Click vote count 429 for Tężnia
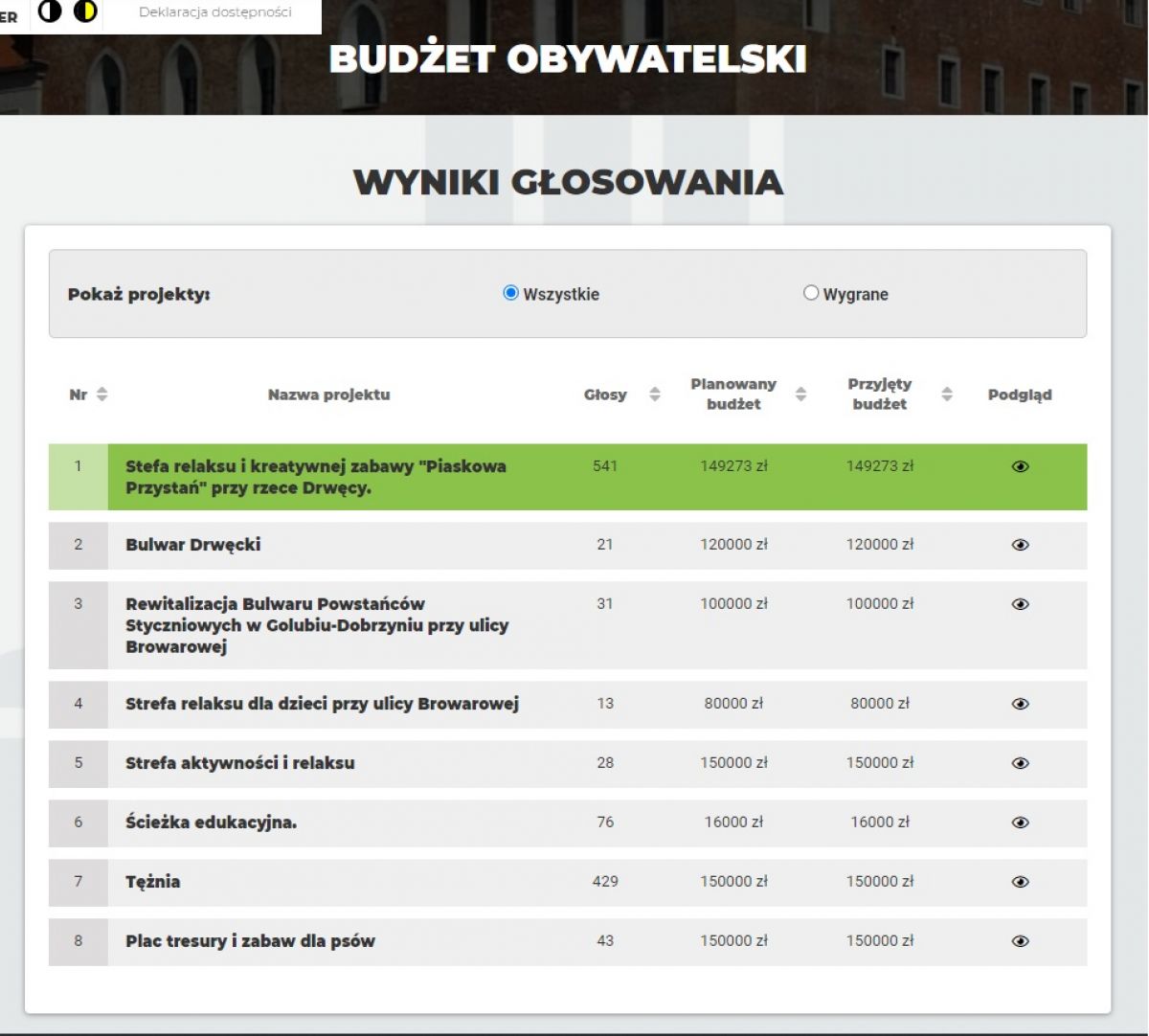Viewport: 1149px width, 1036px height. [605, 882]
